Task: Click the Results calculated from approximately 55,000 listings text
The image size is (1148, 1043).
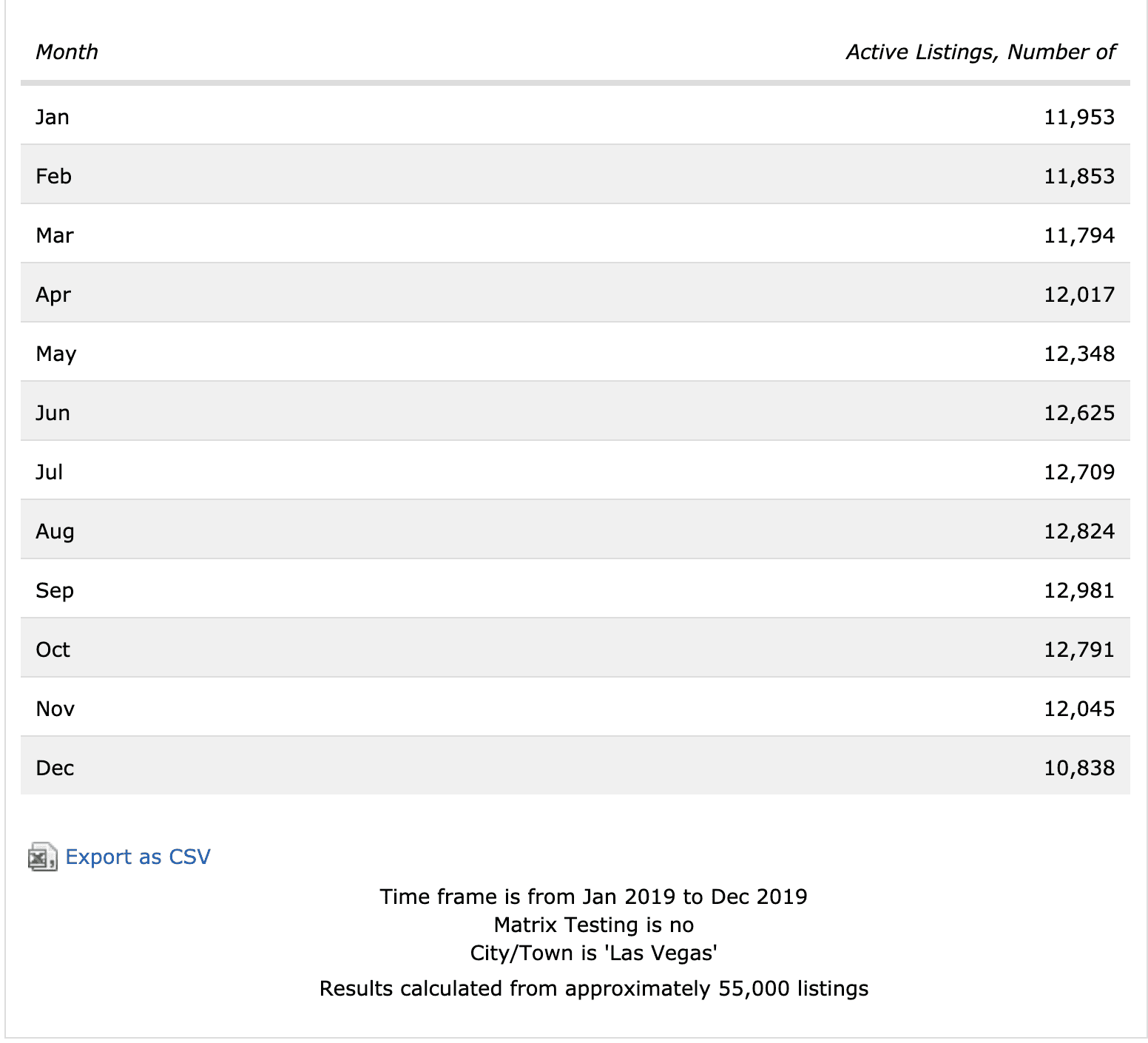Action: click(593, 988)
